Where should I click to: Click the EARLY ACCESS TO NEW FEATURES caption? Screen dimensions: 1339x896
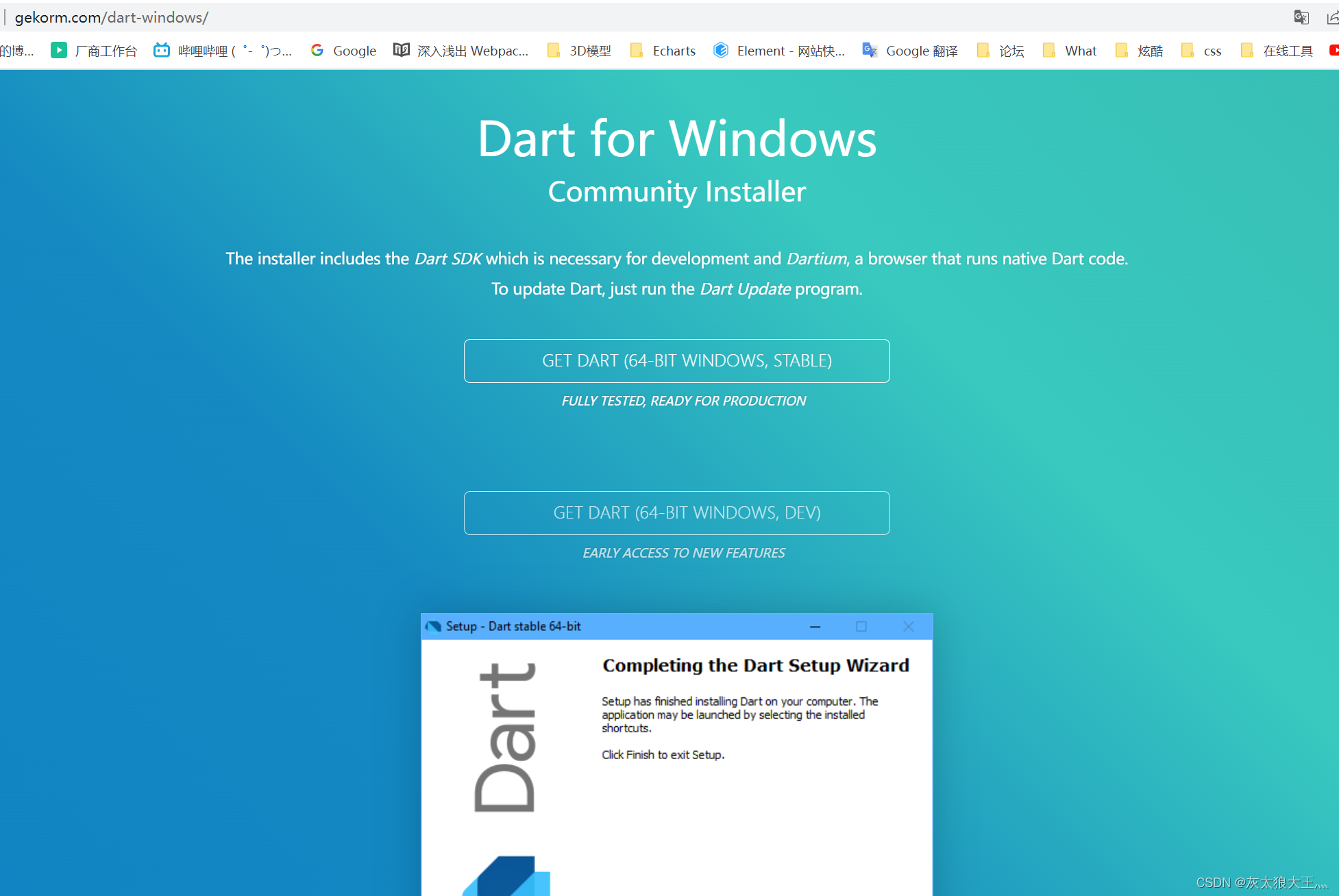click(x=684, y=553)
